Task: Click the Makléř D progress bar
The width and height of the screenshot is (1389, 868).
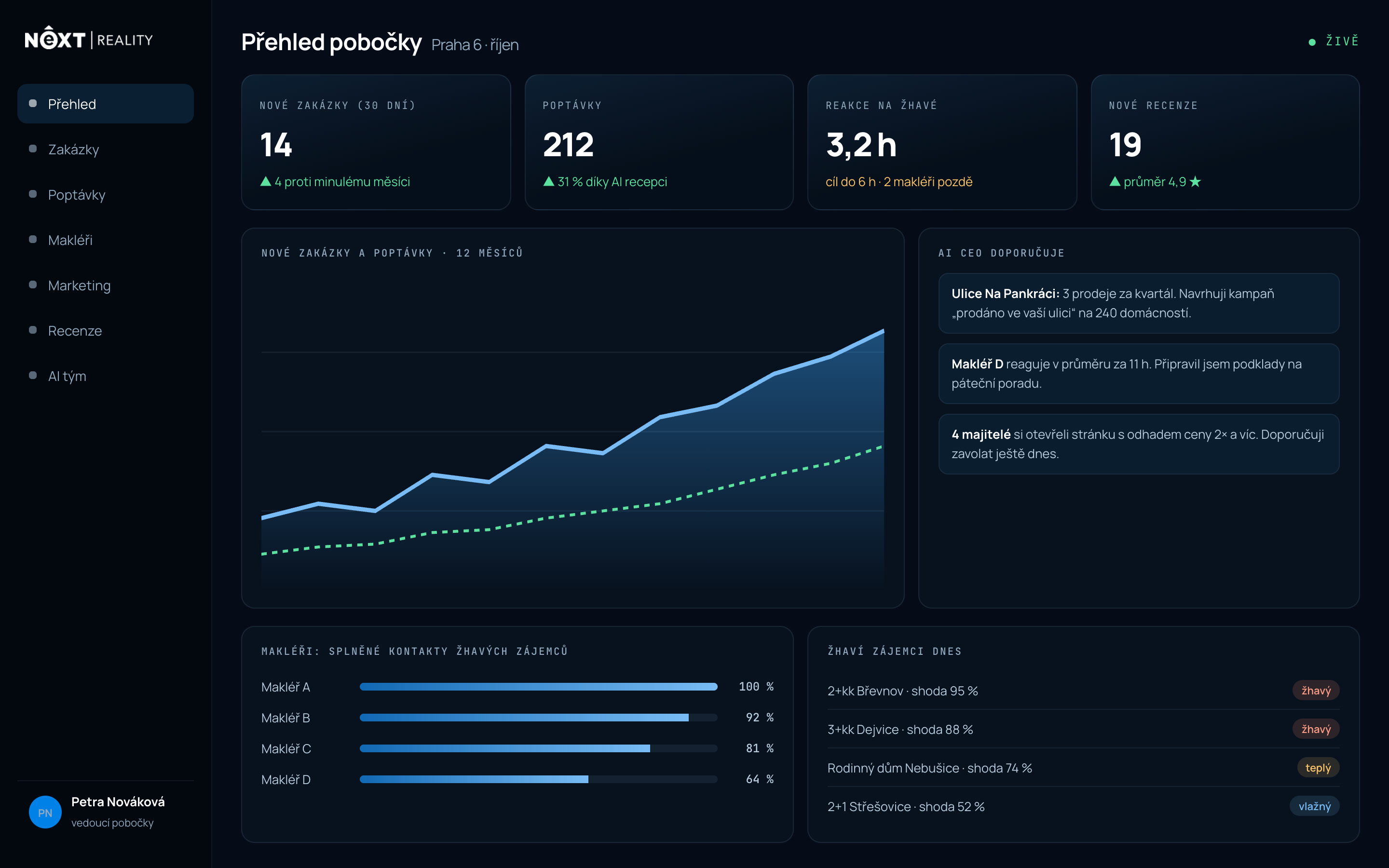Action: [538, 780]
